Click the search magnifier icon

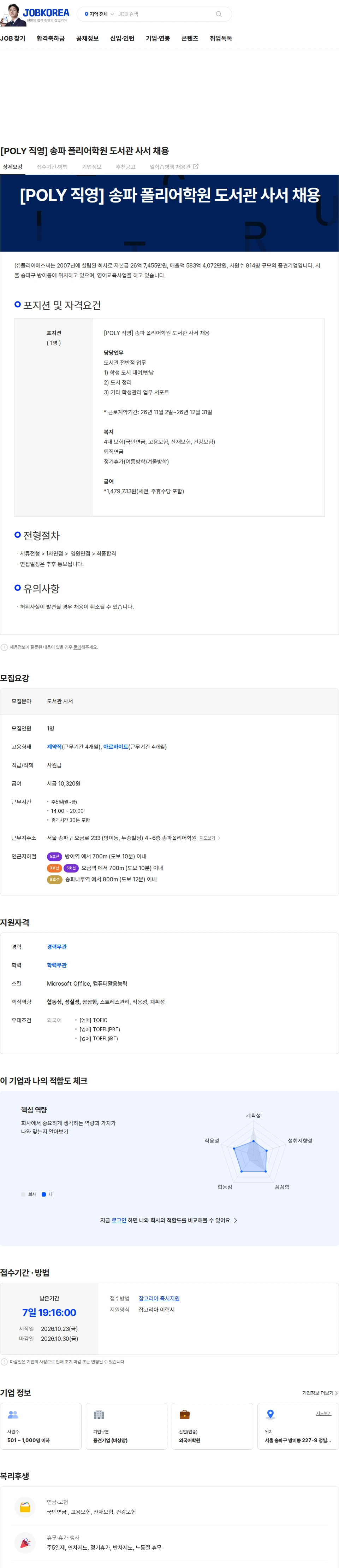[x=219, y=14]
